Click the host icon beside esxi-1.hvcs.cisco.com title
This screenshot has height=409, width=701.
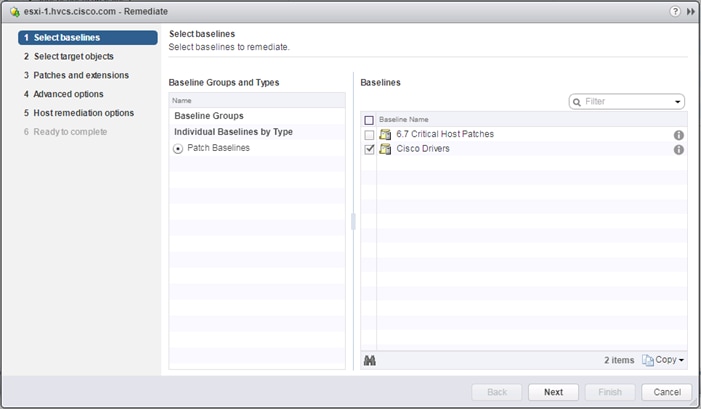click(15, 12)
